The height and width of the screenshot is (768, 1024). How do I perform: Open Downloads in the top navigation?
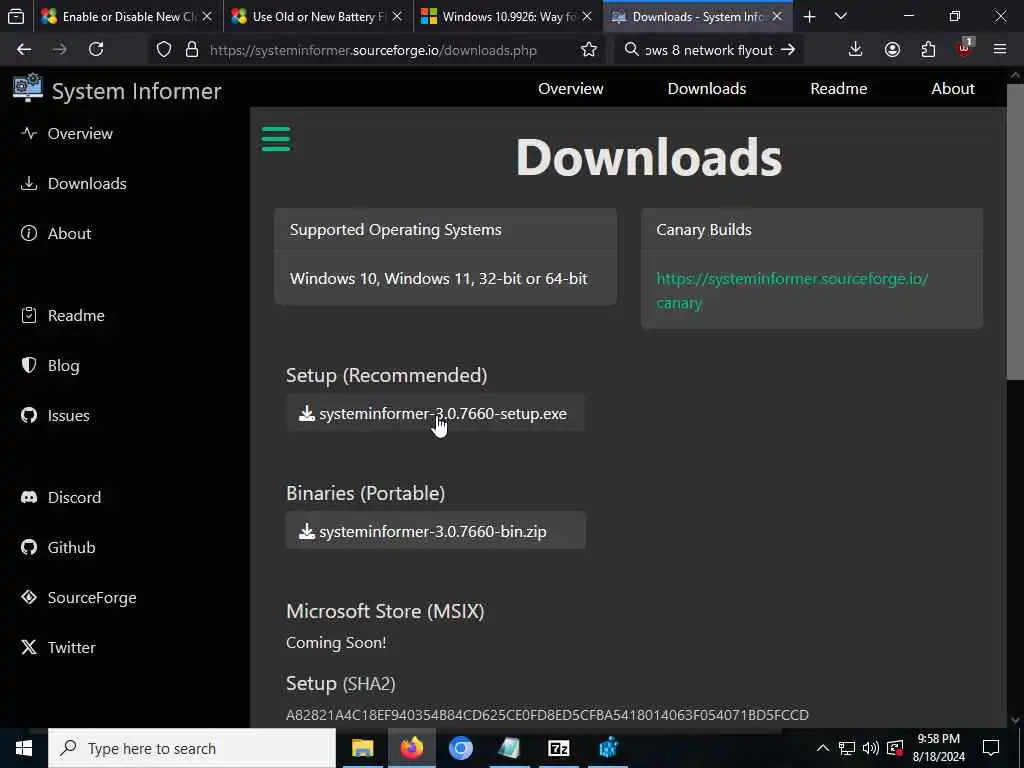[707, 88]
